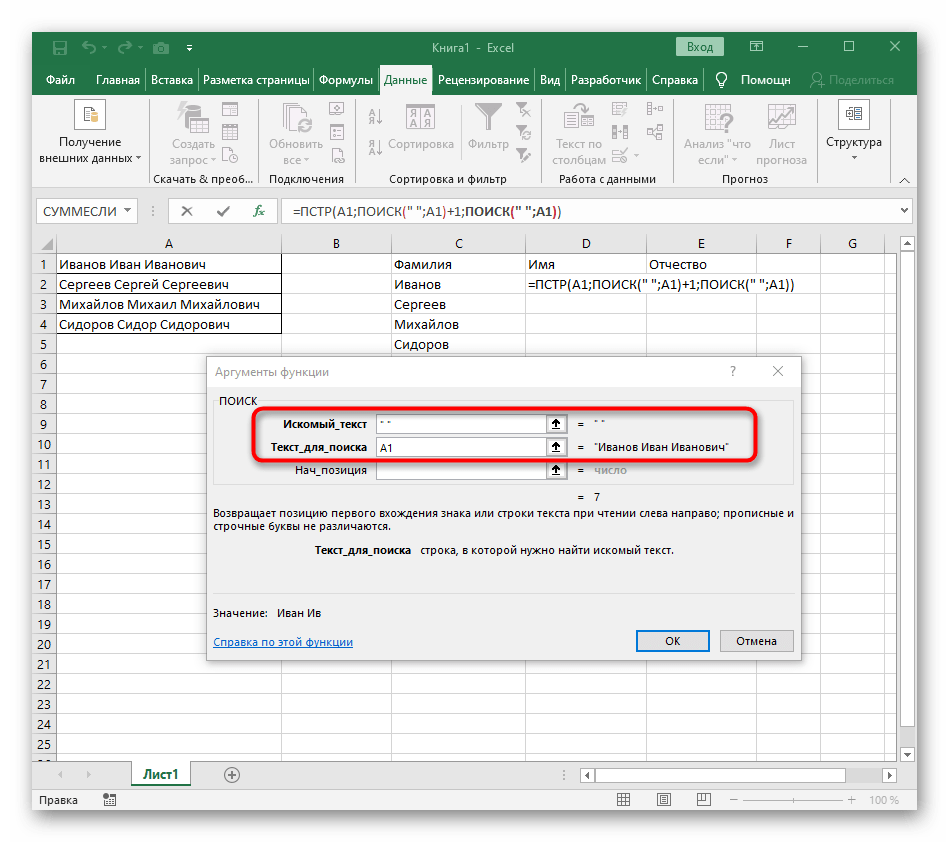Click the Save icon in quick access toolbar
949x842 pixels.
[x=59, y=48]
